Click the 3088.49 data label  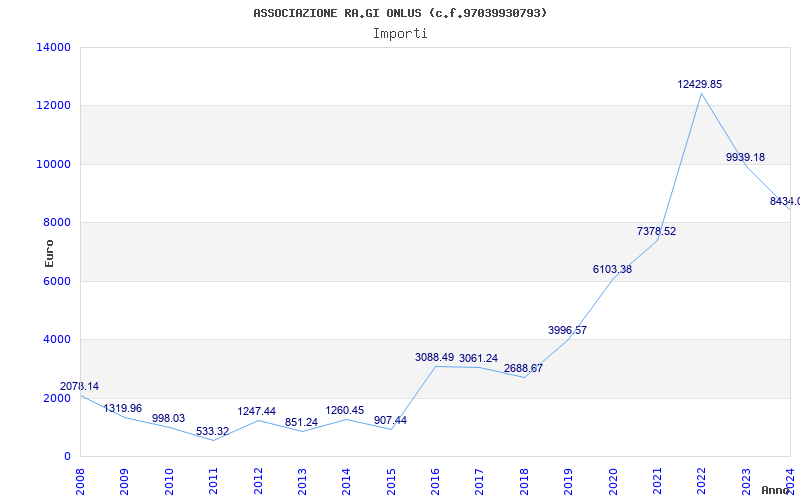434,357
